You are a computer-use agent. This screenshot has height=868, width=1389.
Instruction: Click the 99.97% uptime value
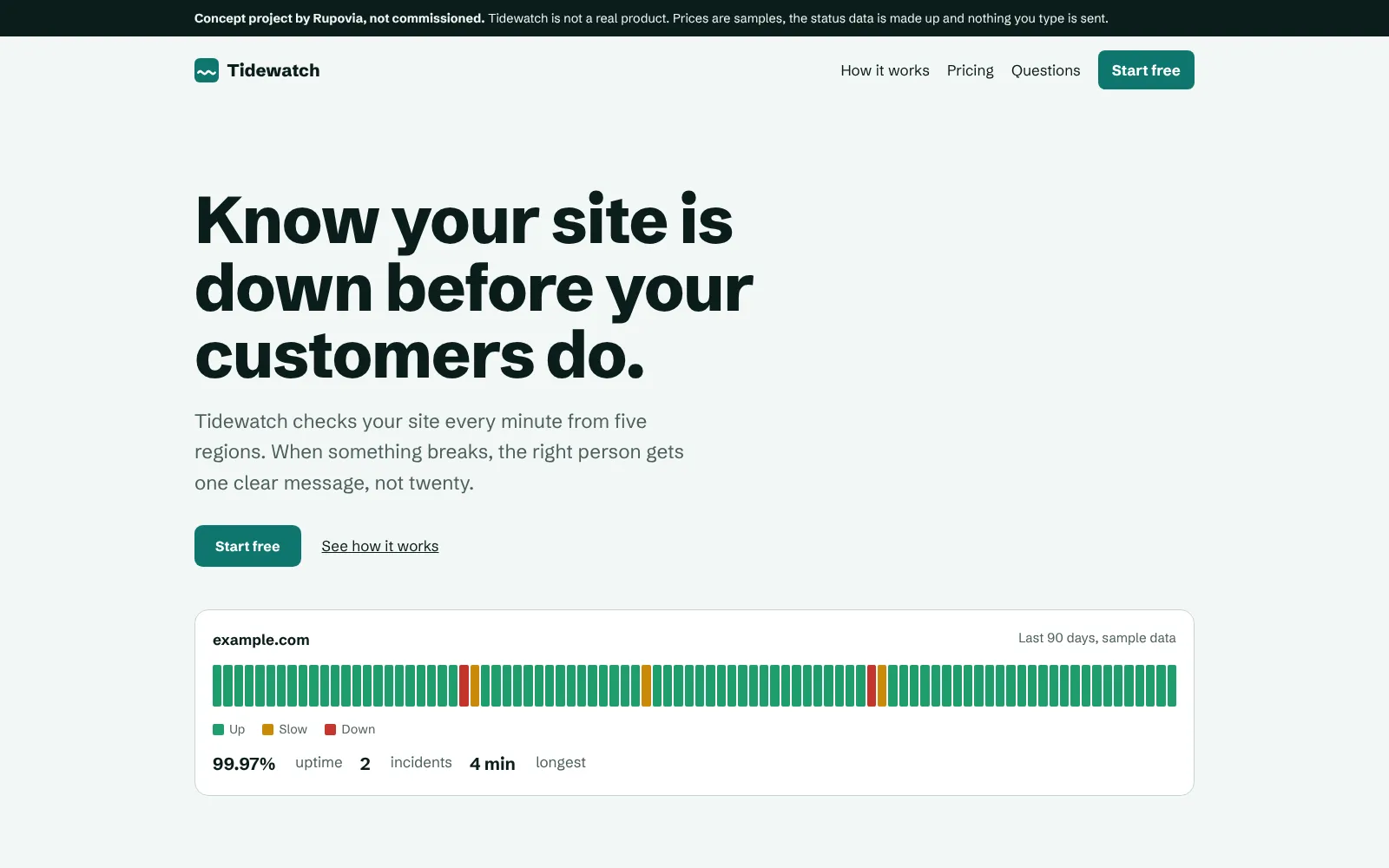pyautogui.click(x=244, y=764)
